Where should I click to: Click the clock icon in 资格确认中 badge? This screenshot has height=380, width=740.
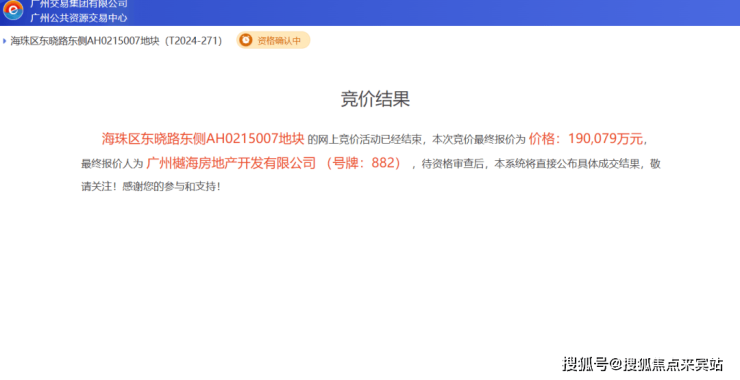[x=246, y=40]
